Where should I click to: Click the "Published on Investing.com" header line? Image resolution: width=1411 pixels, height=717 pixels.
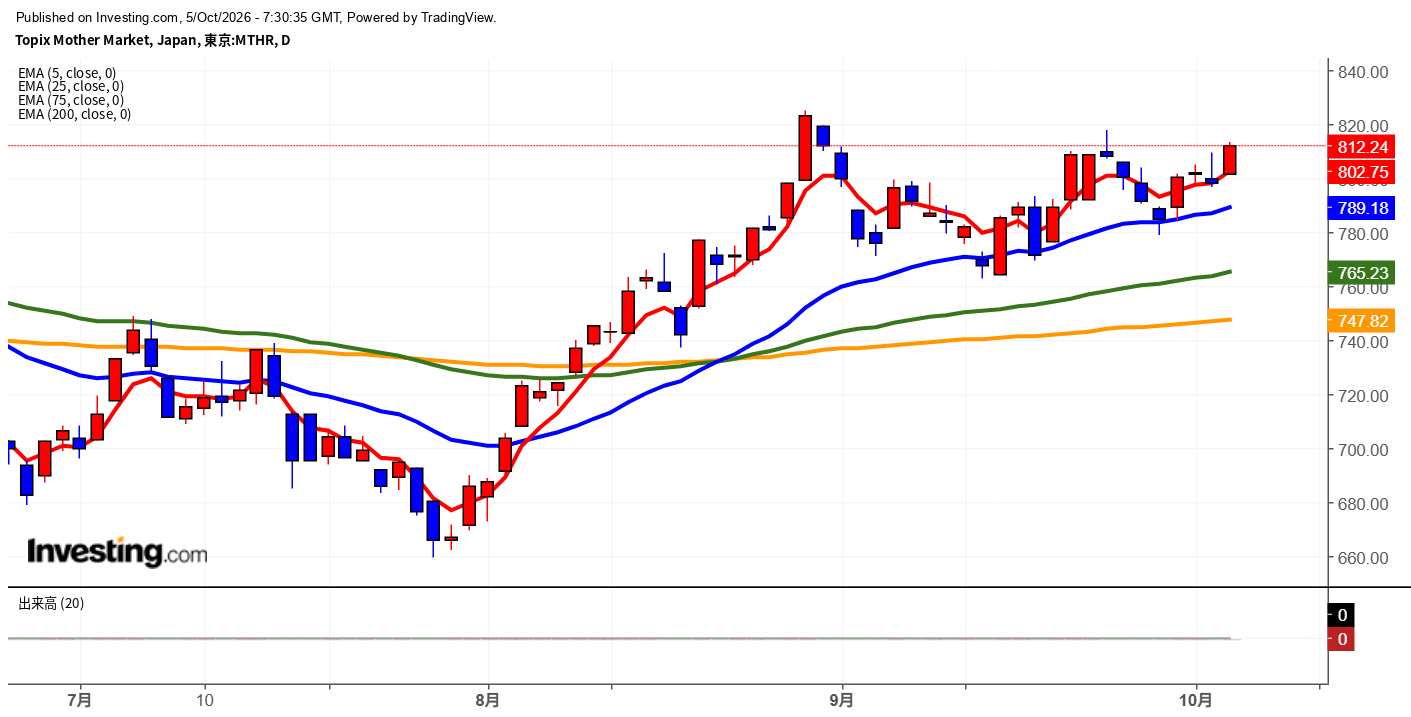coord(255,18)
